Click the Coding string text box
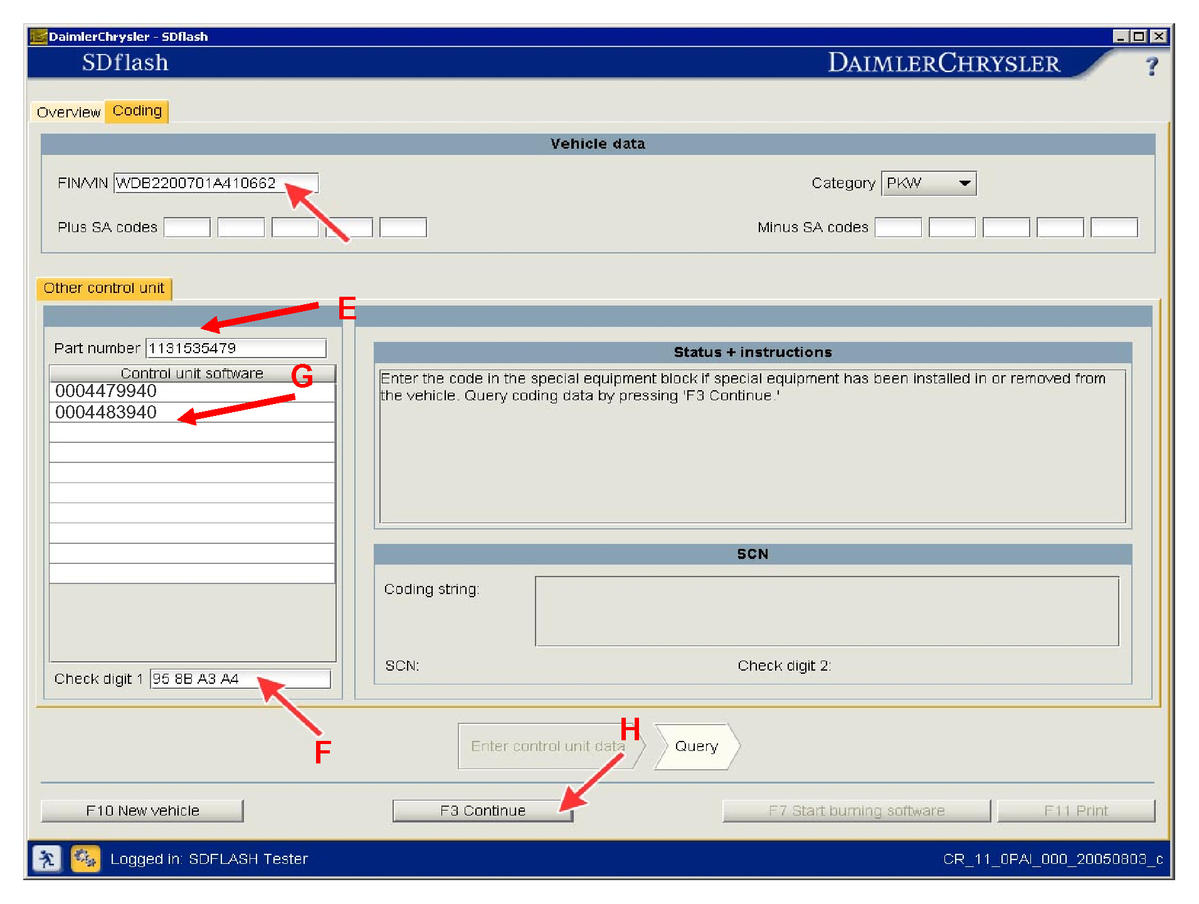 [826, 611]
